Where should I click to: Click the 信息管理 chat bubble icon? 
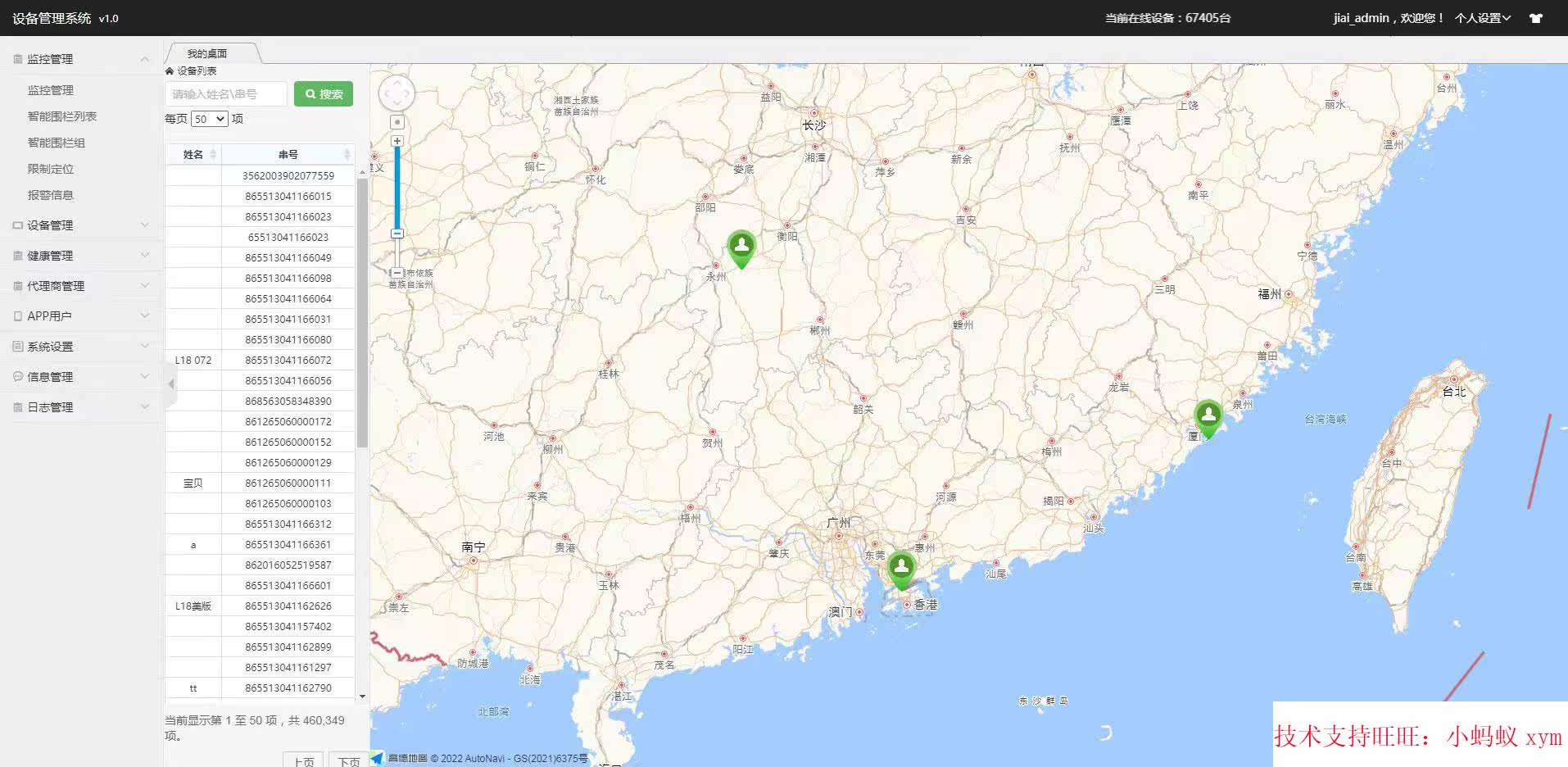click(18, 377)
